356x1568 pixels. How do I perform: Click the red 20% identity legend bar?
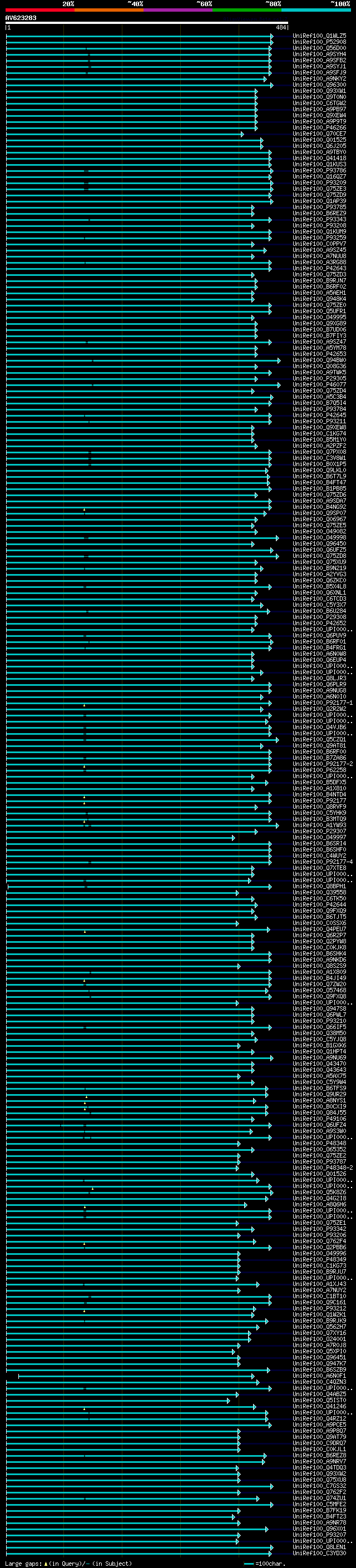[40, 10]
